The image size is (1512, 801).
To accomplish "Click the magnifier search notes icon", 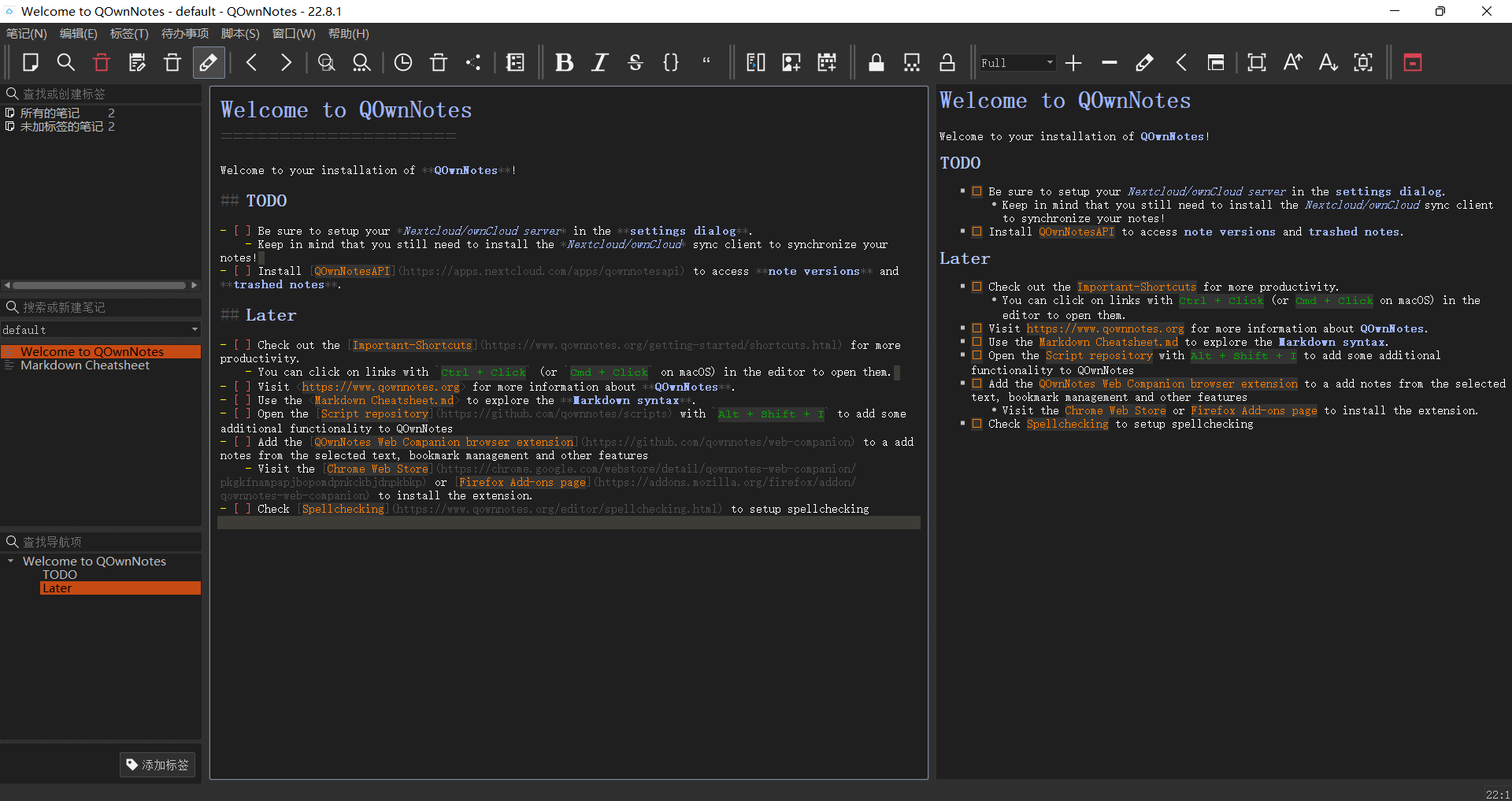I will coord(66,62).
